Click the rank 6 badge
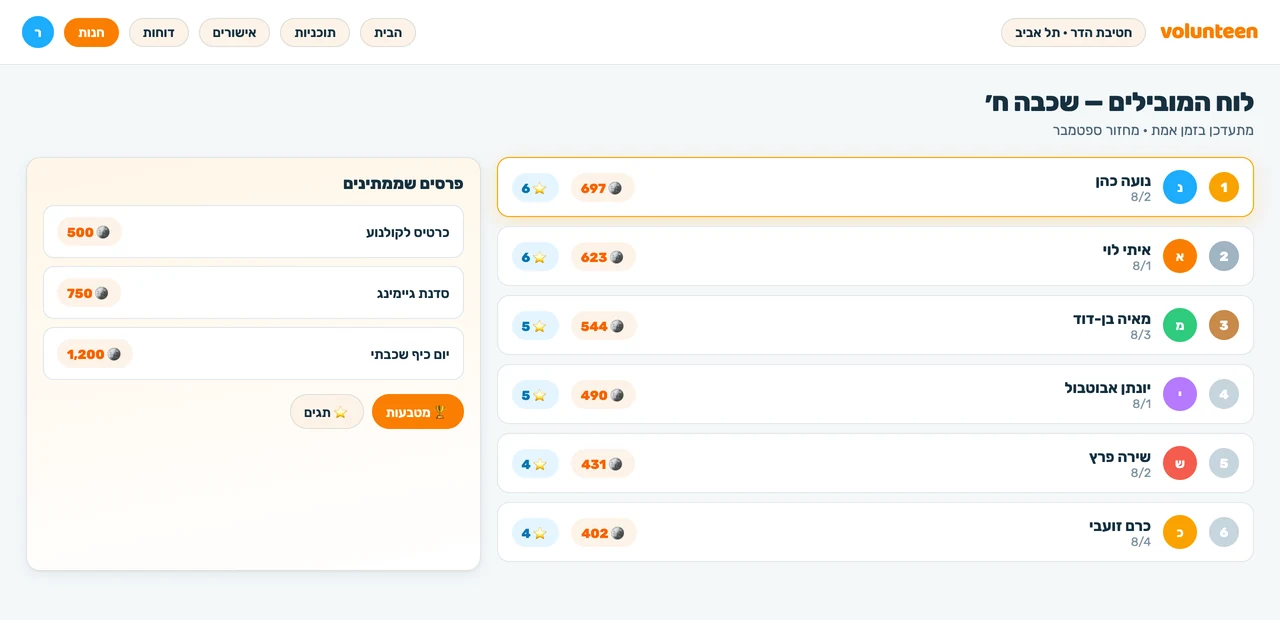This screenshot has width=1280, height=620. coord(1224,532)
